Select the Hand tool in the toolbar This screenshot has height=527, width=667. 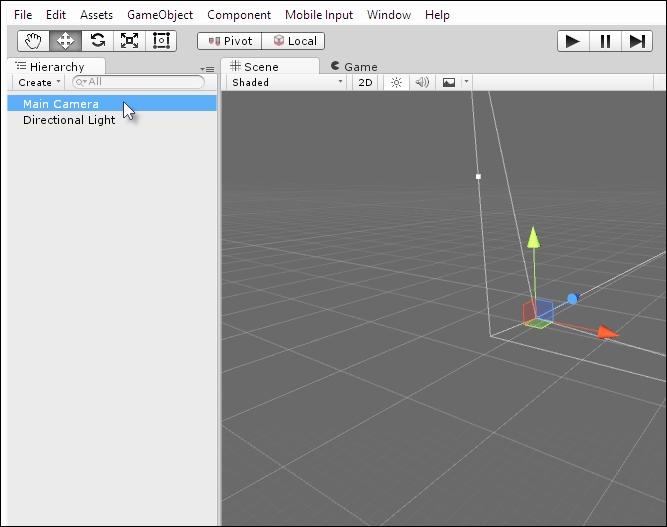[33, 41]
